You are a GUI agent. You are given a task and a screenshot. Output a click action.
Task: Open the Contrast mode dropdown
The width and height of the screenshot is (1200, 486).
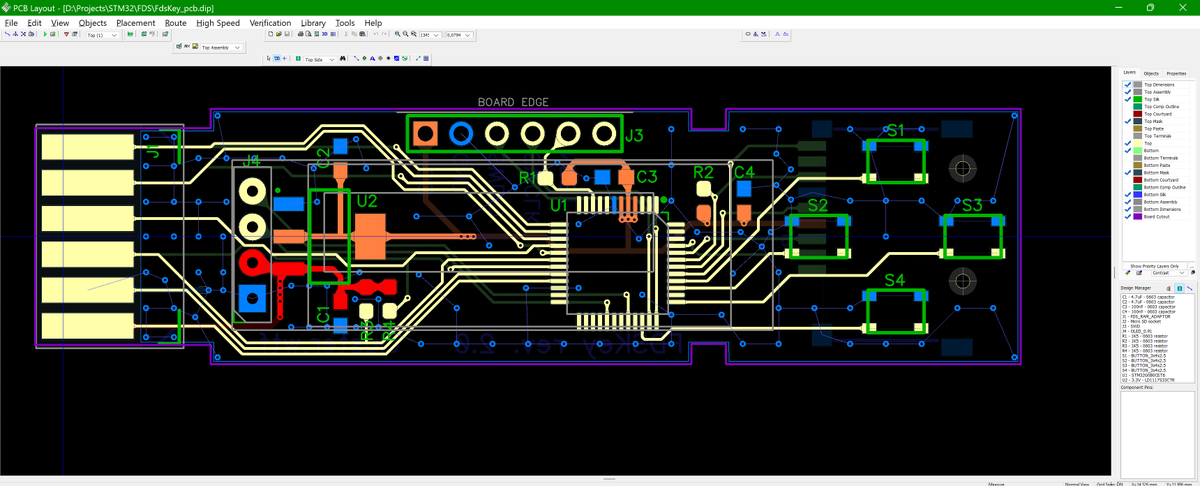coord(1169,273)
